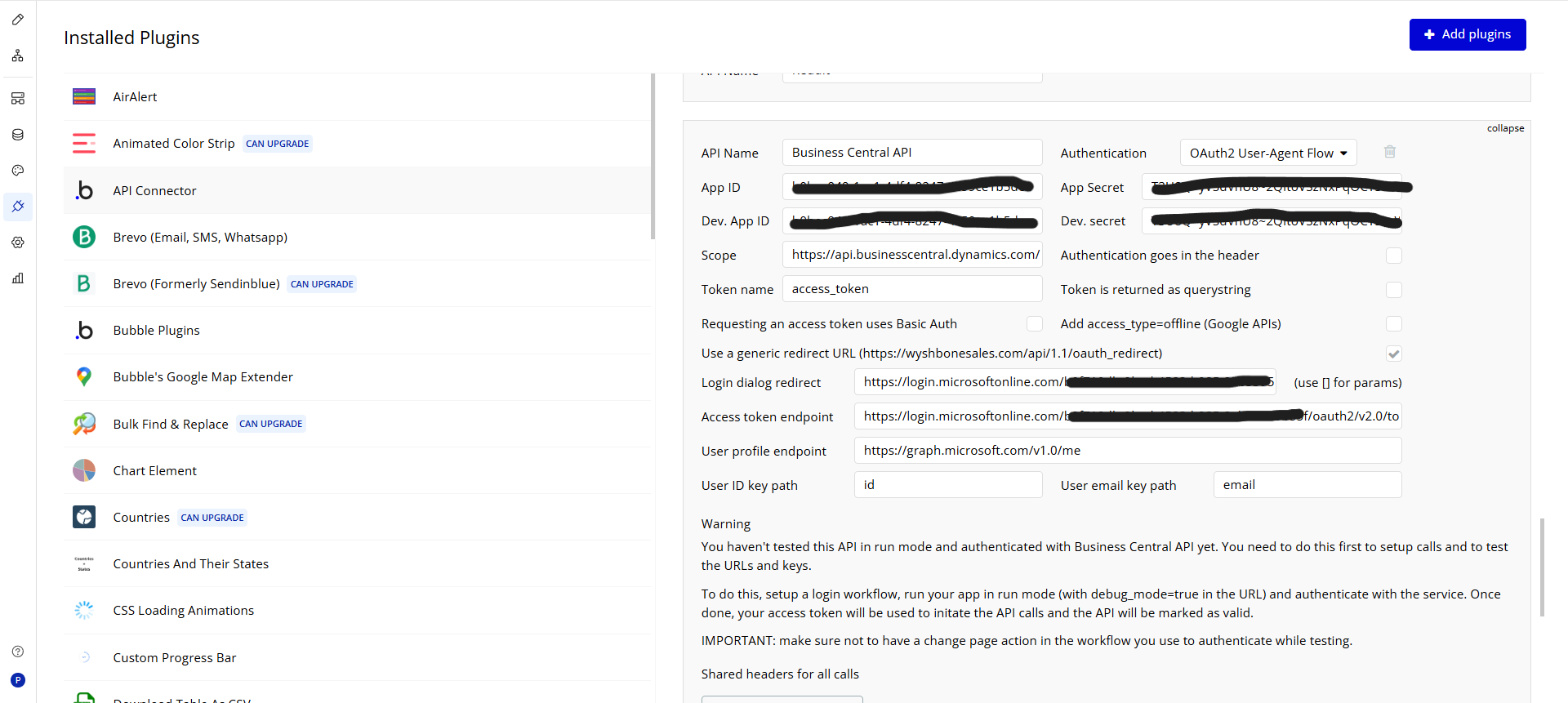Click the Token name access_token field

point(912,289)
